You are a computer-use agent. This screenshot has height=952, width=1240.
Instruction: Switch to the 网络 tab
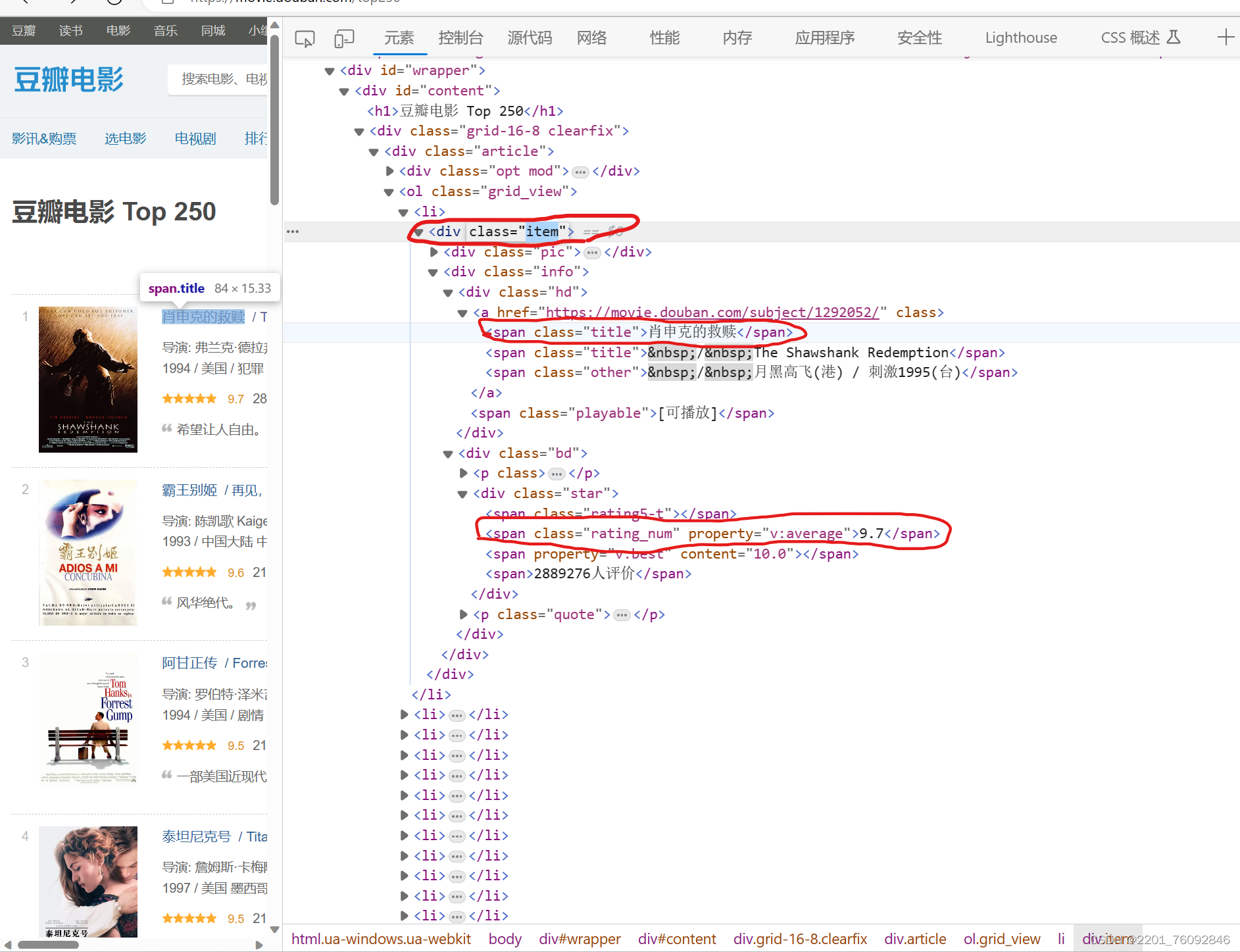[592, 38]
